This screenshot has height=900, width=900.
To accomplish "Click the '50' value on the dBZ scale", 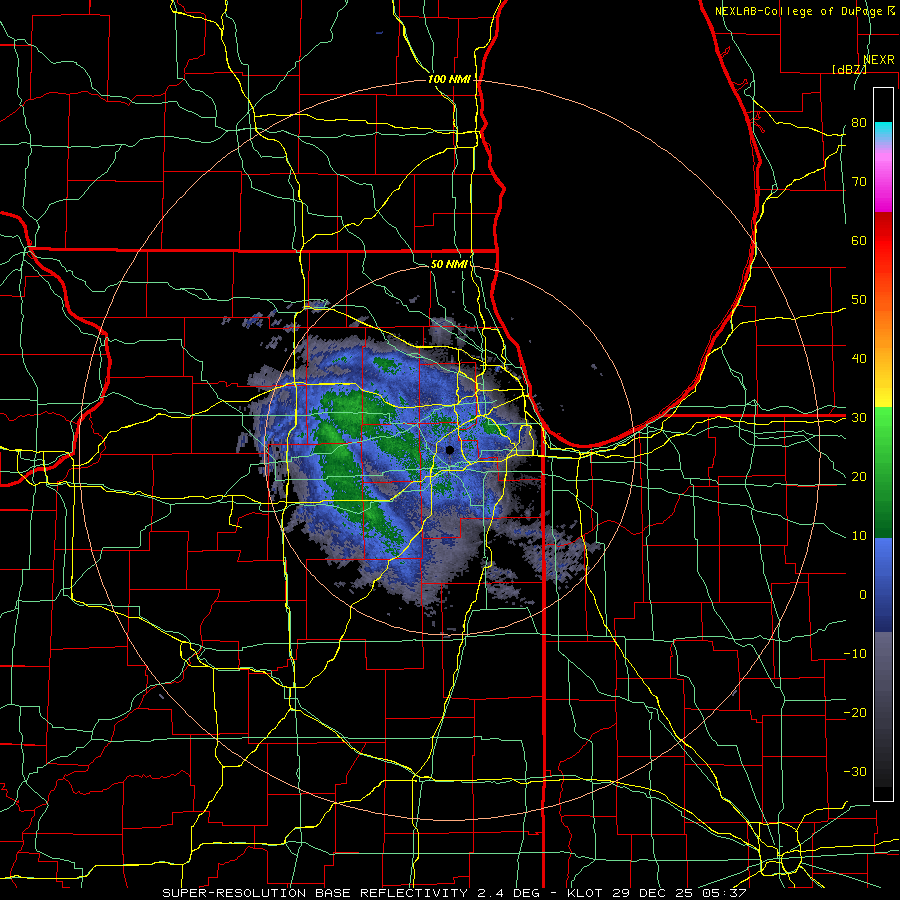I will pyautogui.click(x=859, y=300).
